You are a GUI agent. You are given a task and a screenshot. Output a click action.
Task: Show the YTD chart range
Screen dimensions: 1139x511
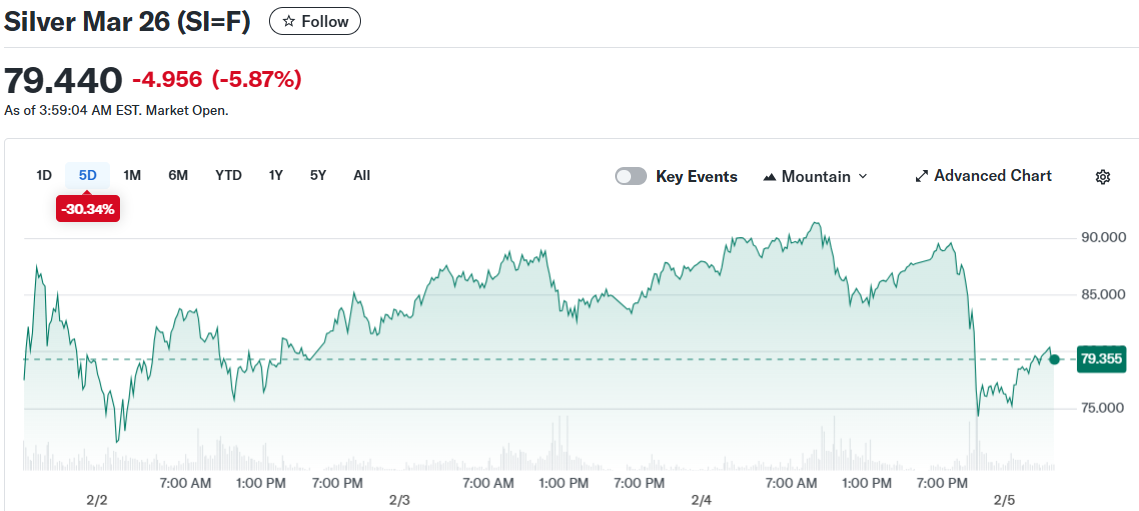[x=228, y=175]
